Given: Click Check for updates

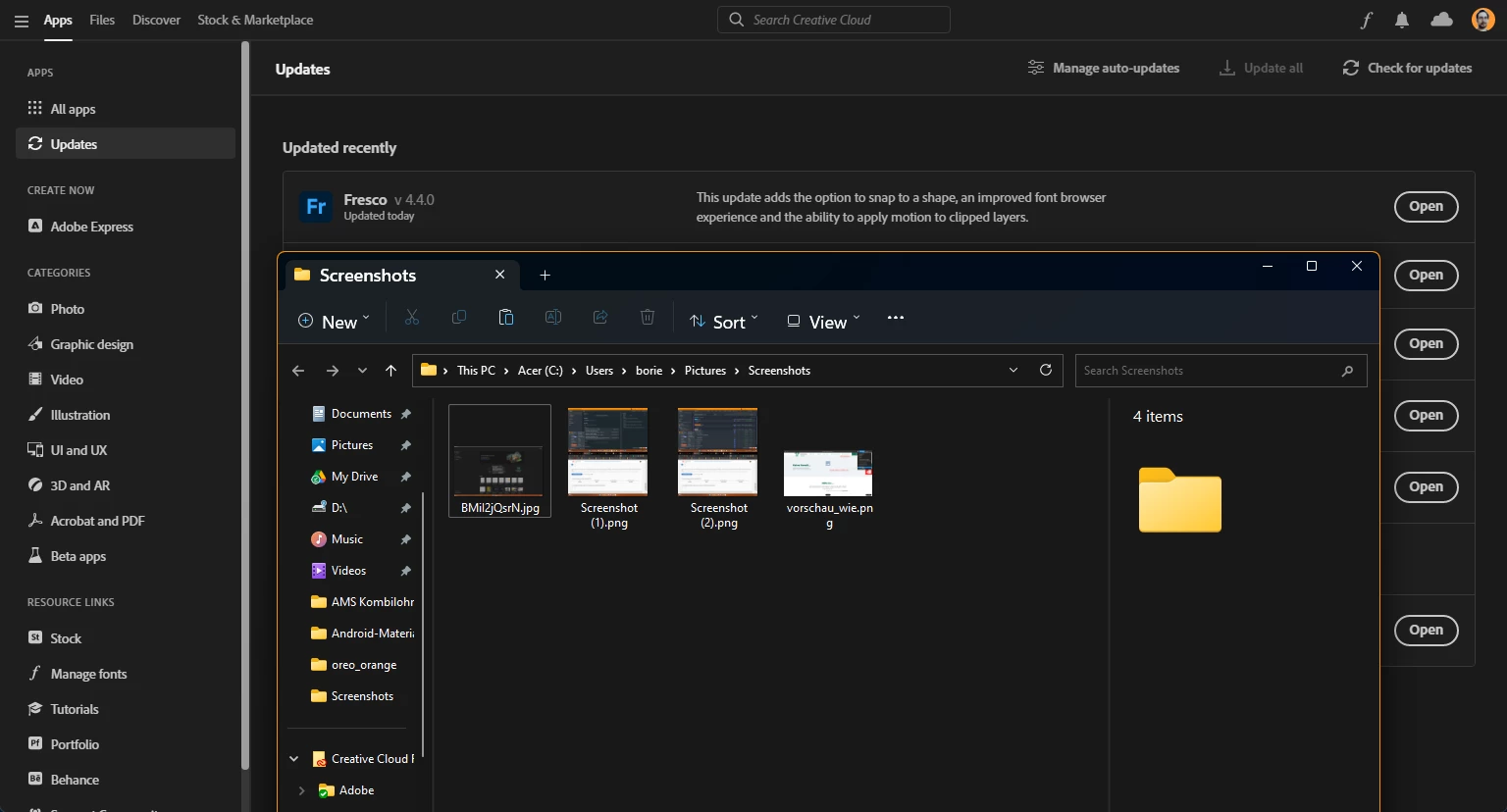Looking at the screenshot, I should [1407, 68].
